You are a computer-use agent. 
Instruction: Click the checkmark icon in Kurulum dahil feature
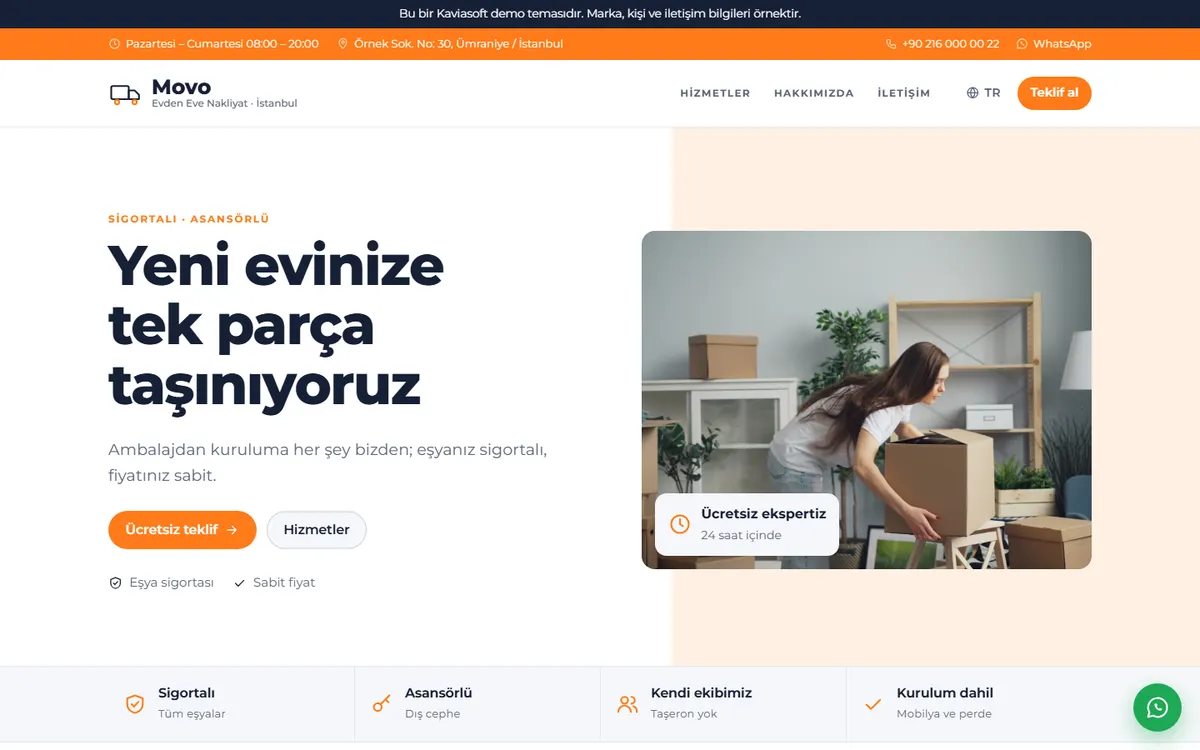[873, 704]
